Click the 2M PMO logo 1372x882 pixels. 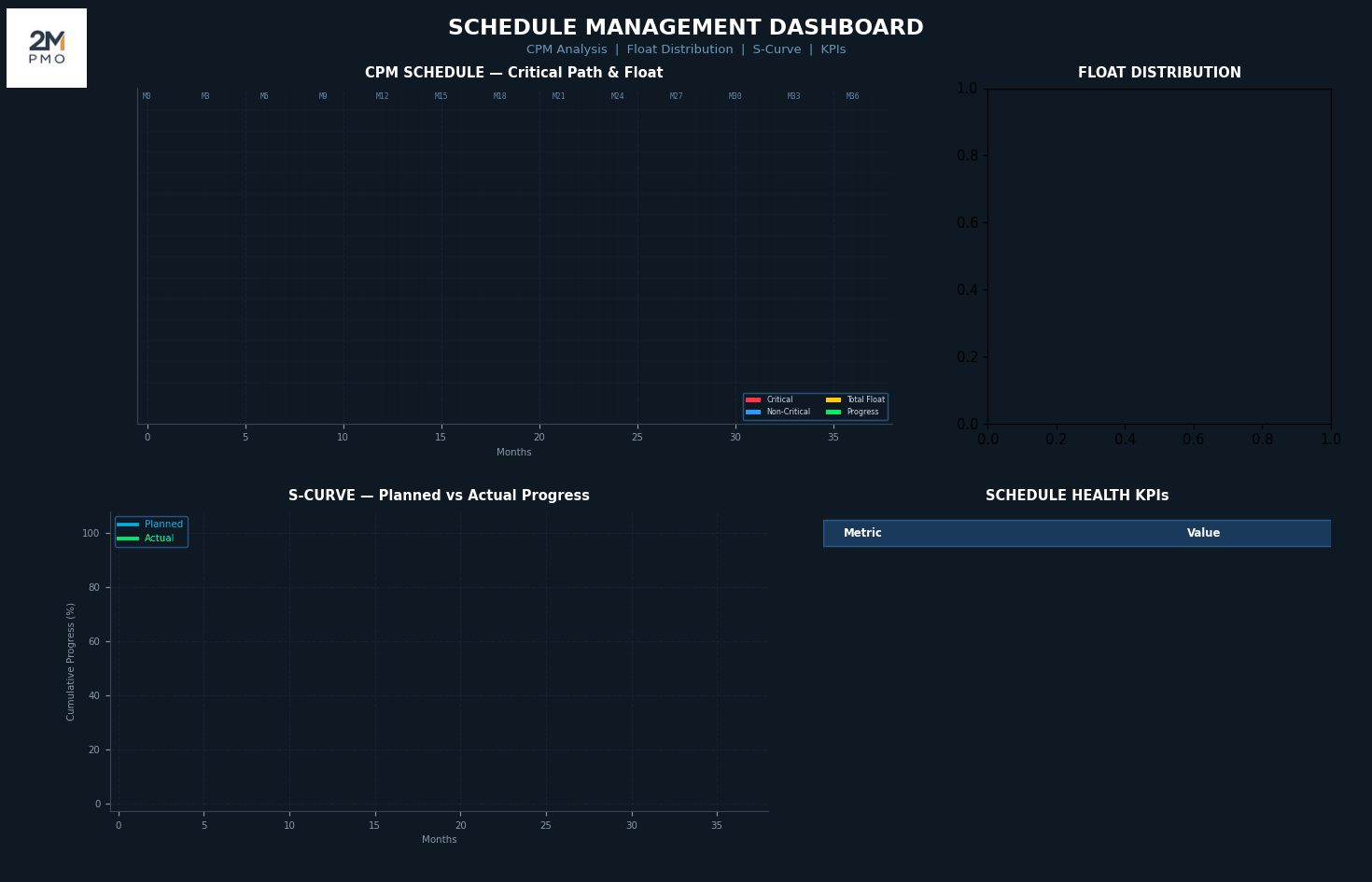(x=47, y=48)
